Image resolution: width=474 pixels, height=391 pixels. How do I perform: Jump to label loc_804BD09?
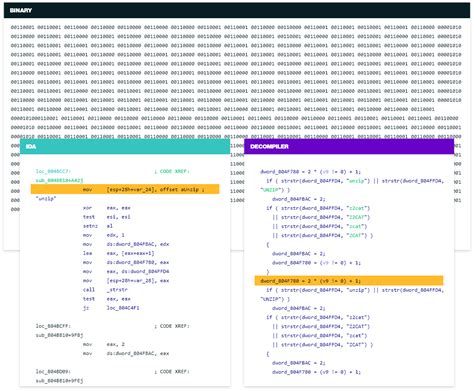[53, 372]
